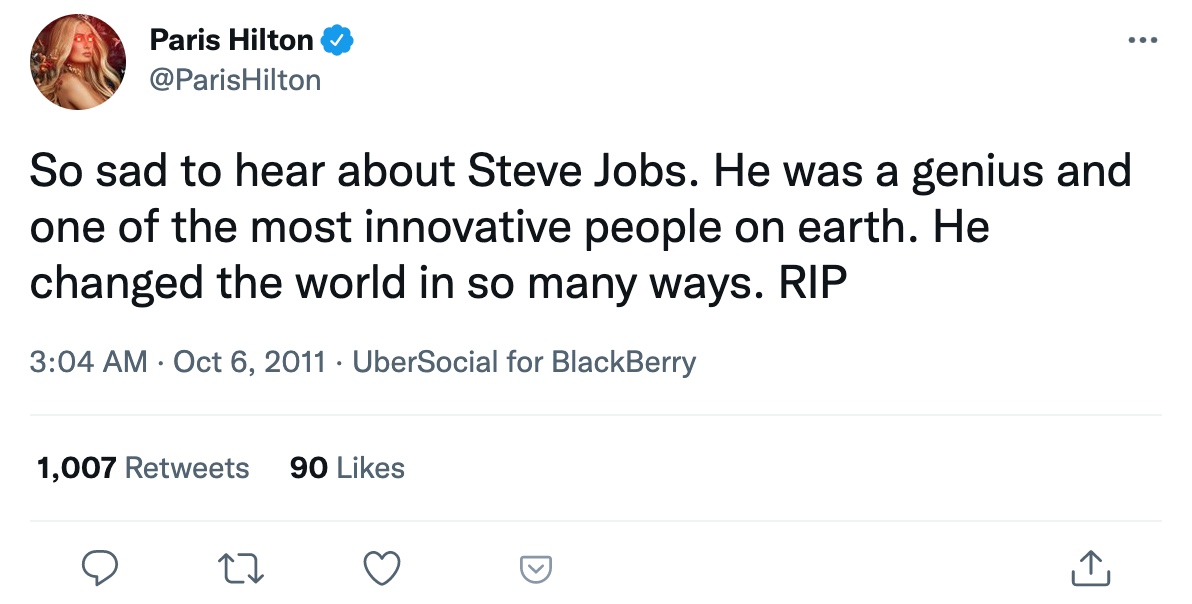Save the tweet with the Pocket icon

pos(536,569)
